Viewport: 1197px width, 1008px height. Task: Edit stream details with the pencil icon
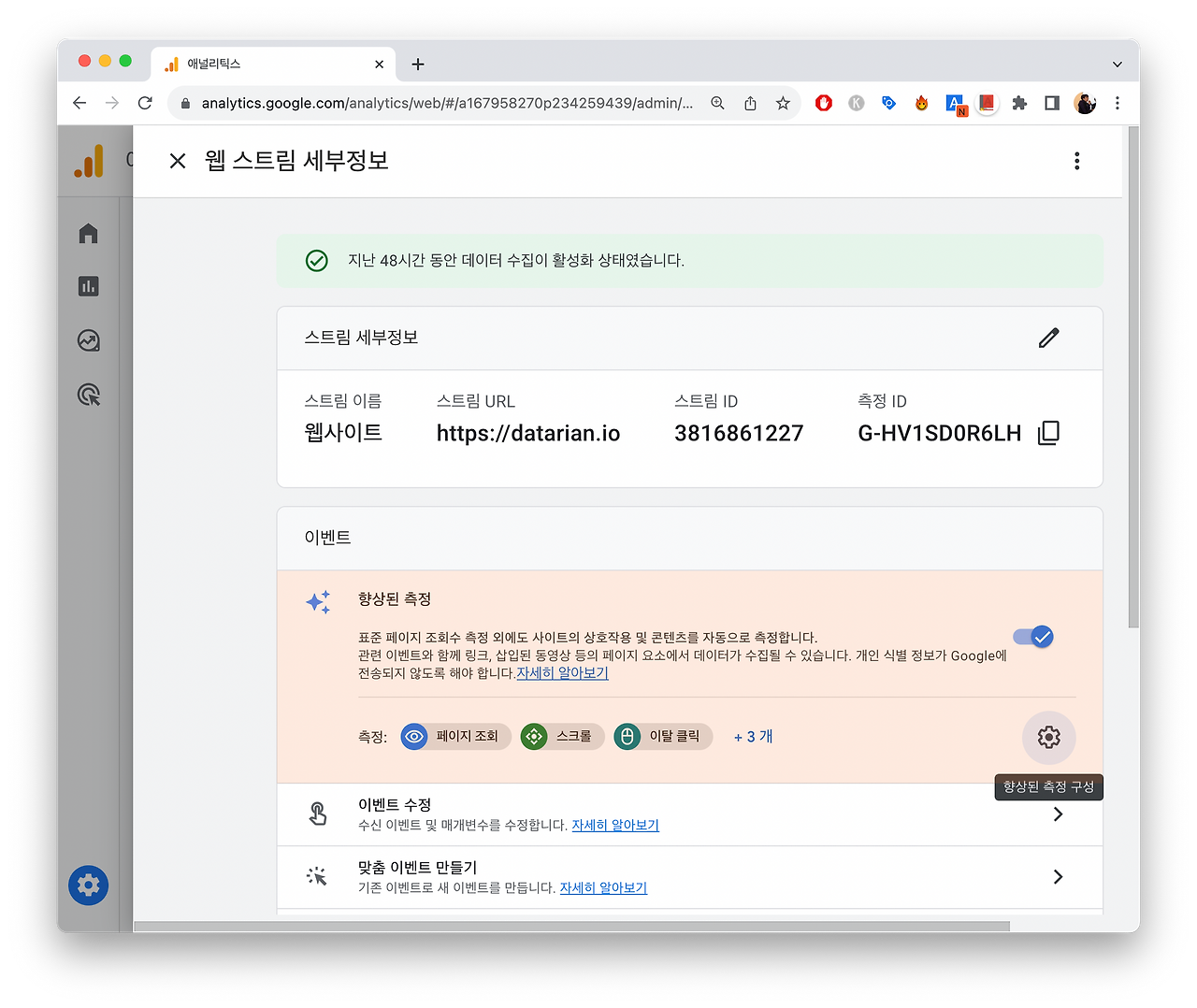pyautogui.click(x=1049, y=338)
